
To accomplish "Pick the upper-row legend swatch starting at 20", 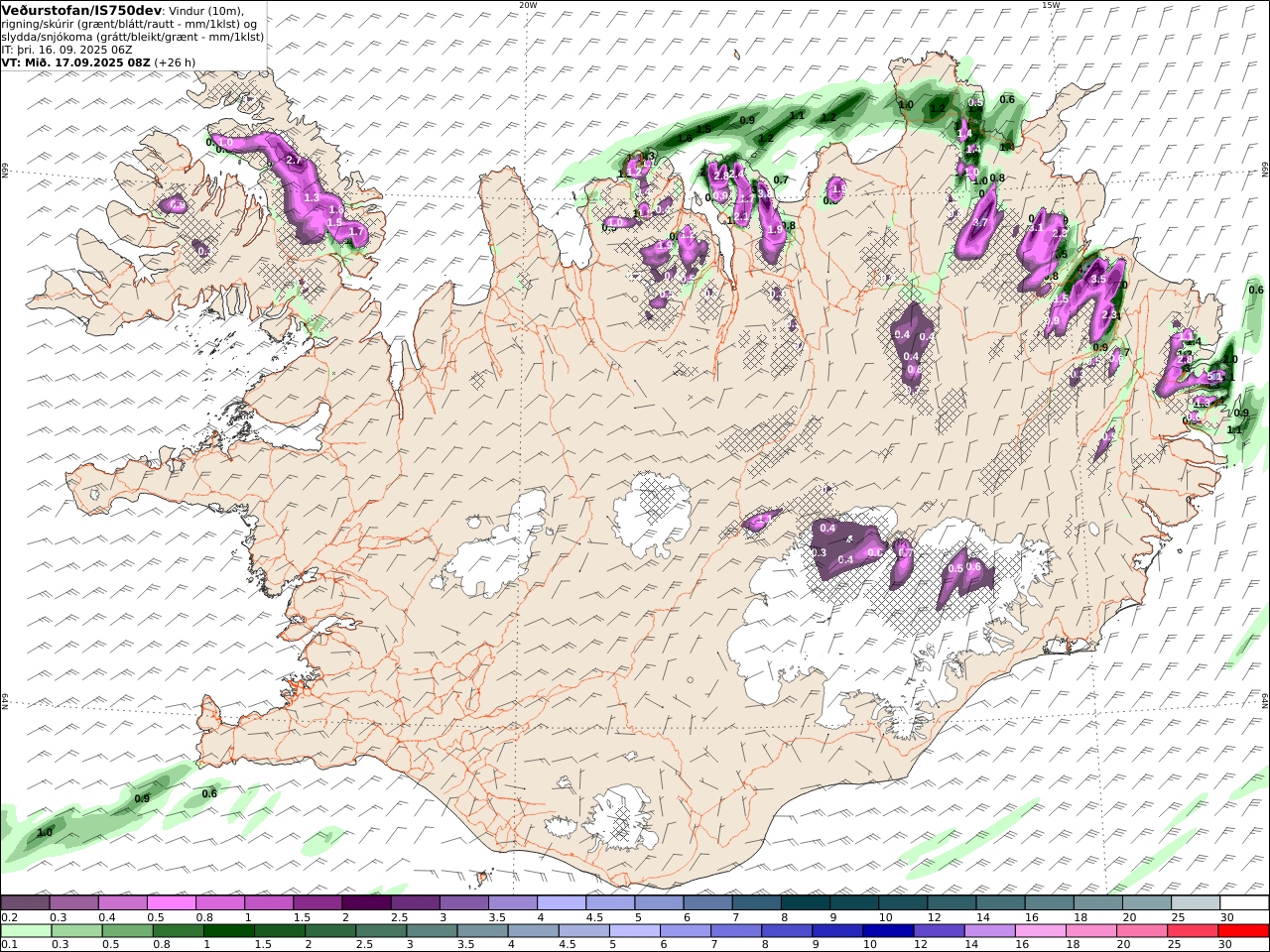I will 1145,902.
